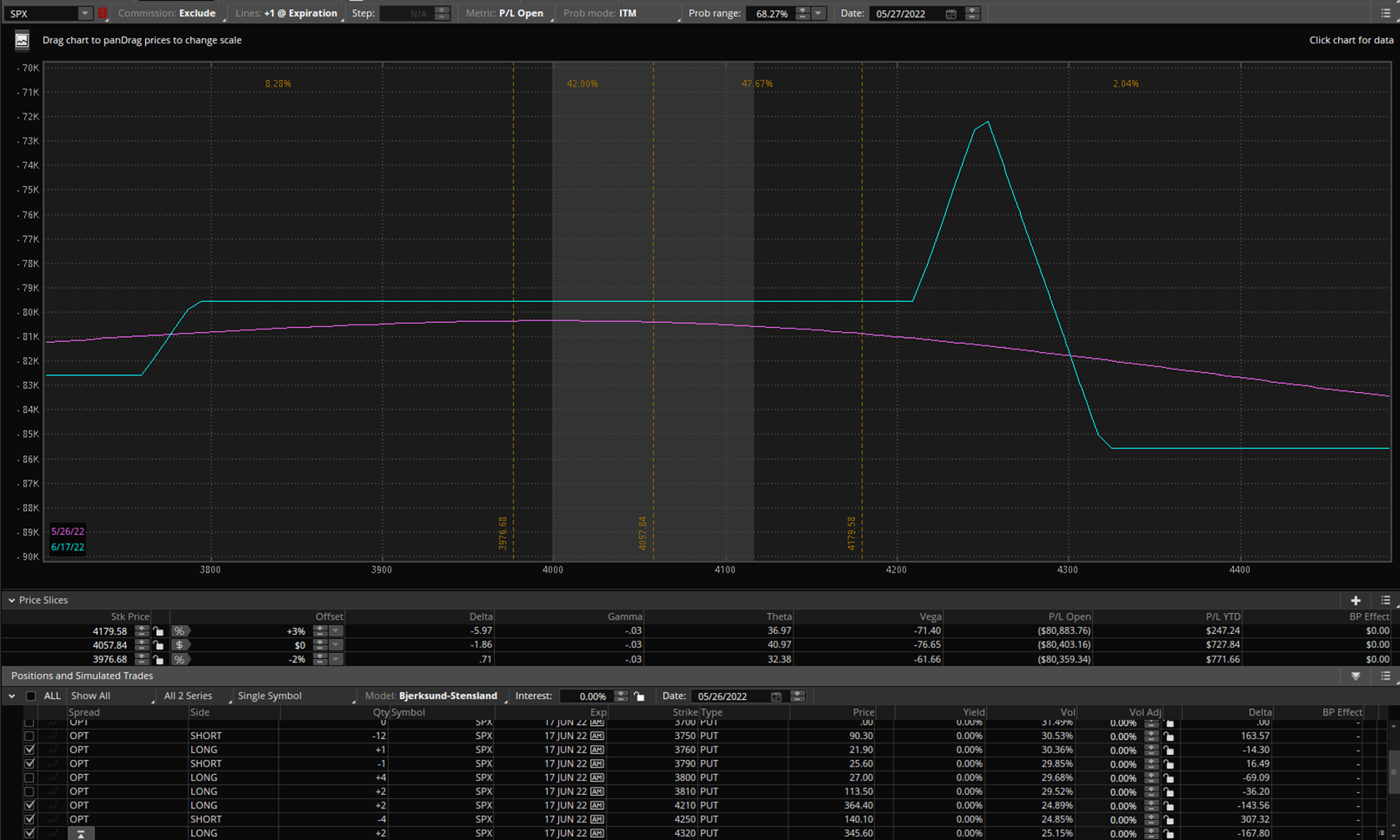This screenshot has width=1400, height=840.
Task: Open the SPX symbol dropdown
Action: coord(84,13)
